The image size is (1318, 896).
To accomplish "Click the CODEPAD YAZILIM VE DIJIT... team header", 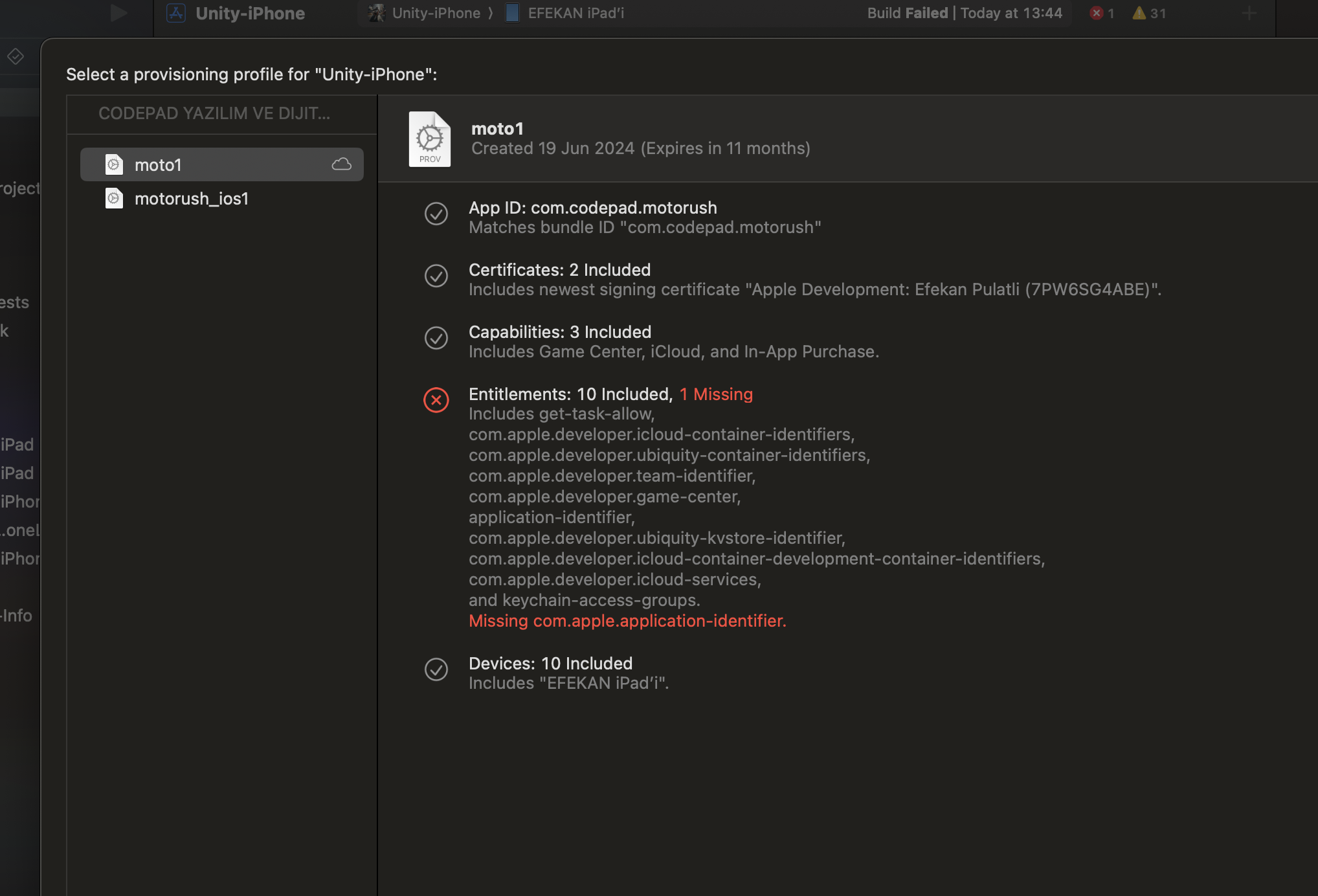I will pos(214,113).
